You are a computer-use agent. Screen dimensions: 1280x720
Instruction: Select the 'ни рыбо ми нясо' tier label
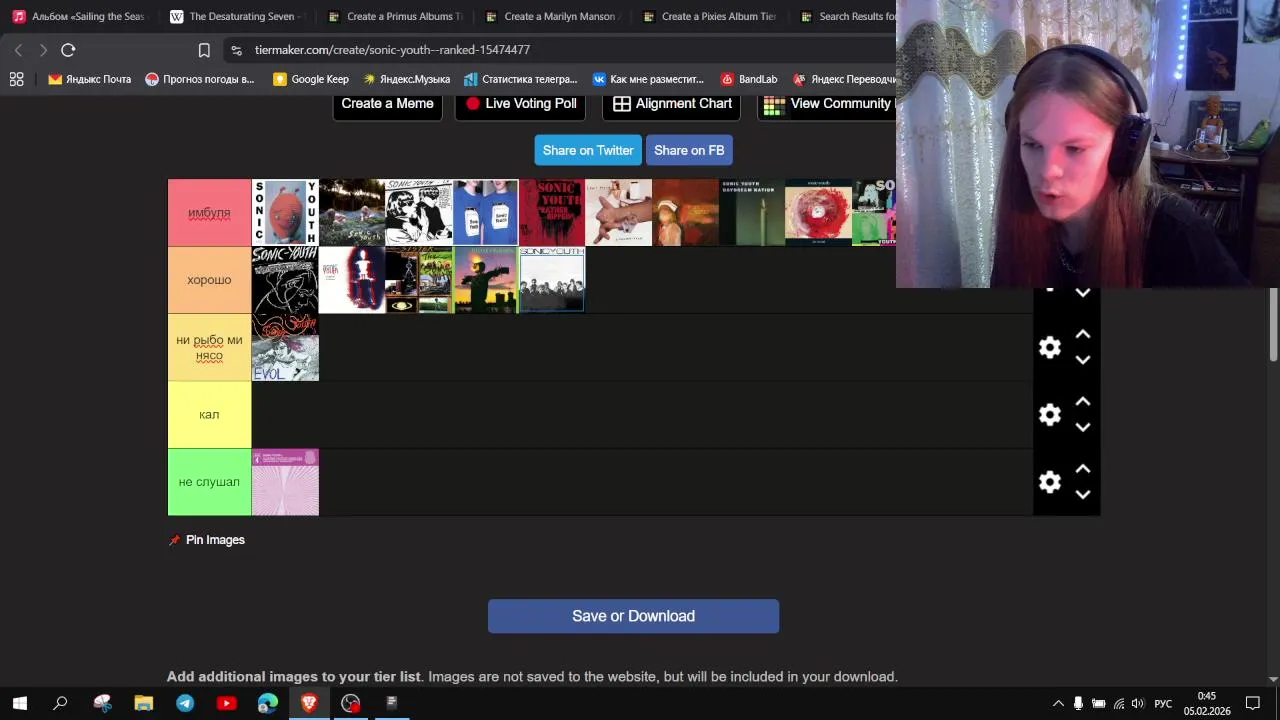point(209,347)
